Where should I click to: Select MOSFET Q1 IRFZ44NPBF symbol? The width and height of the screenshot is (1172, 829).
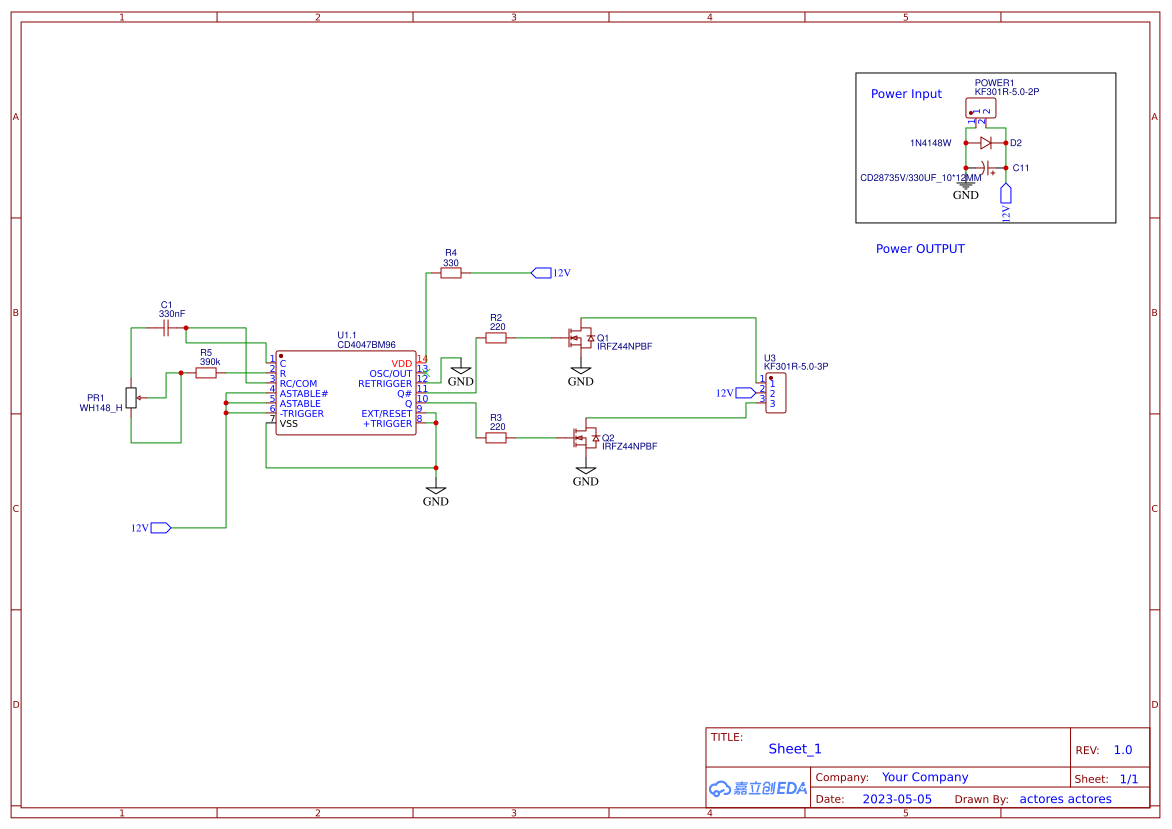[582, 338]
